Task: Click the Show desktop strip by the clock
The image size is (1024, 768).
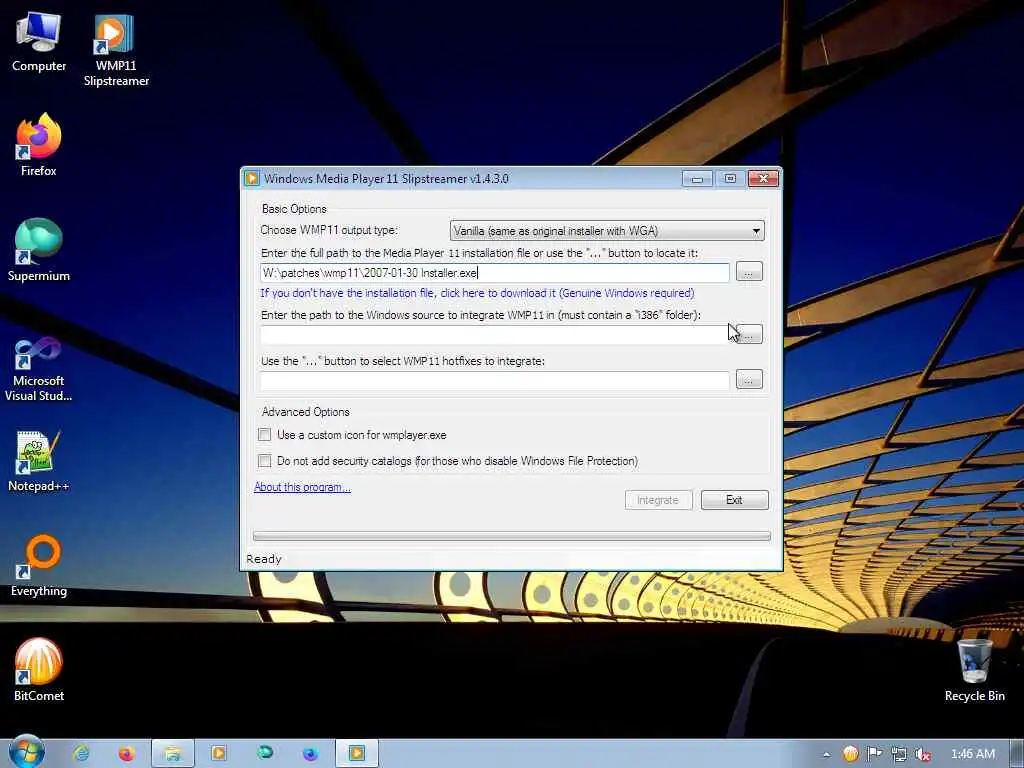Action: pyautogui.click(x=1017, y=754)
